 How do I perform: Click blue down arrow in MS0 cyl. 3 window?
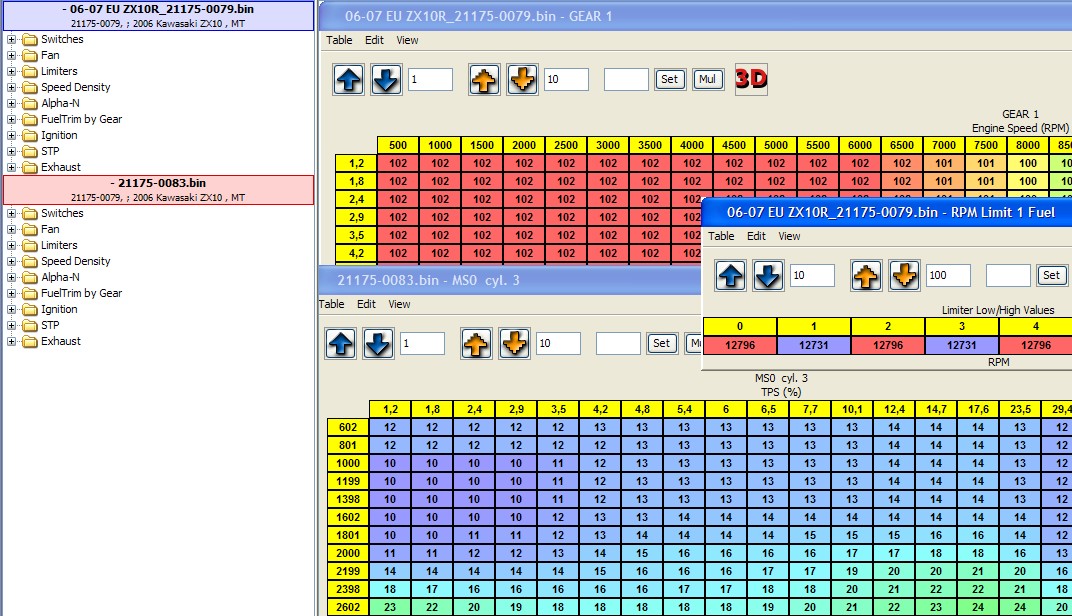point(378,344)
